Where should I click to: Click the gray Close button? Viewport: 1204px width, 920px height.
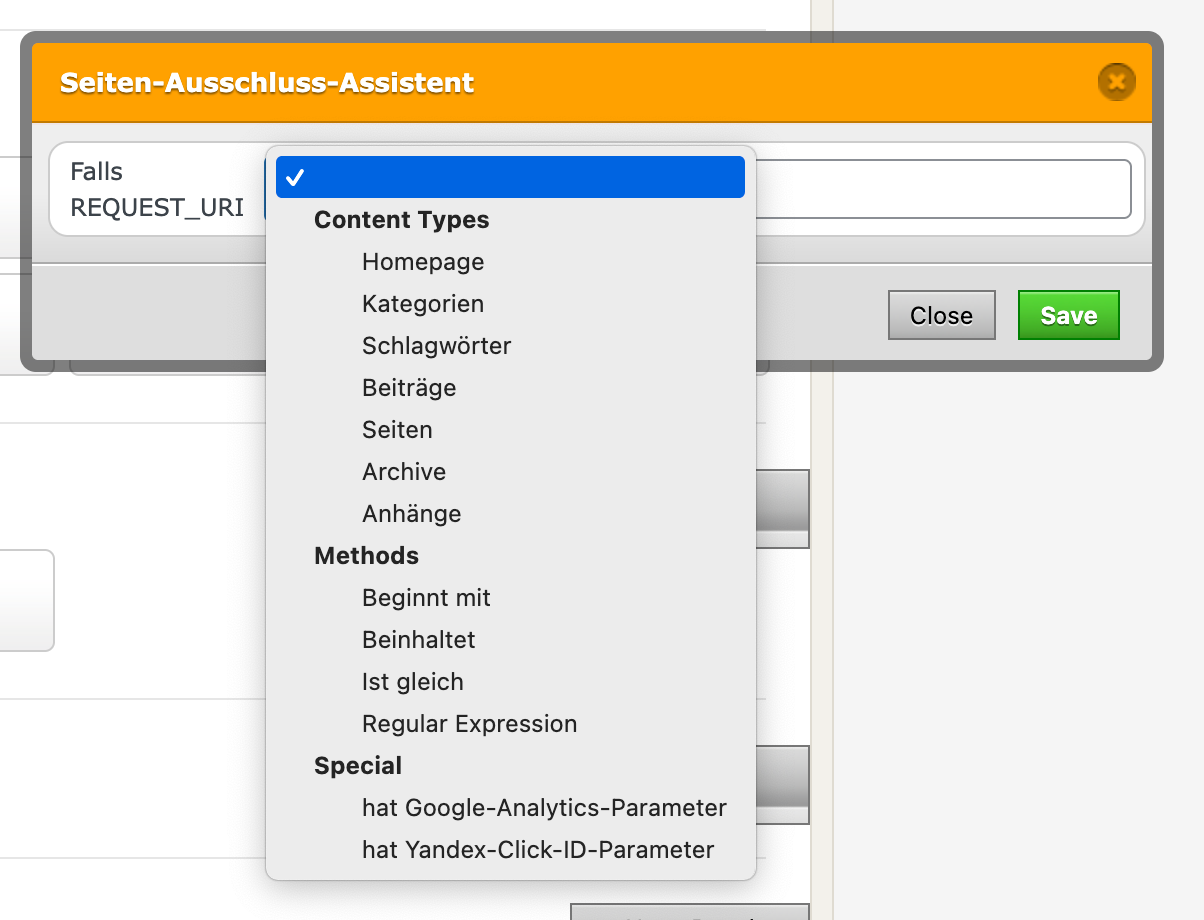tap(941, 316)
